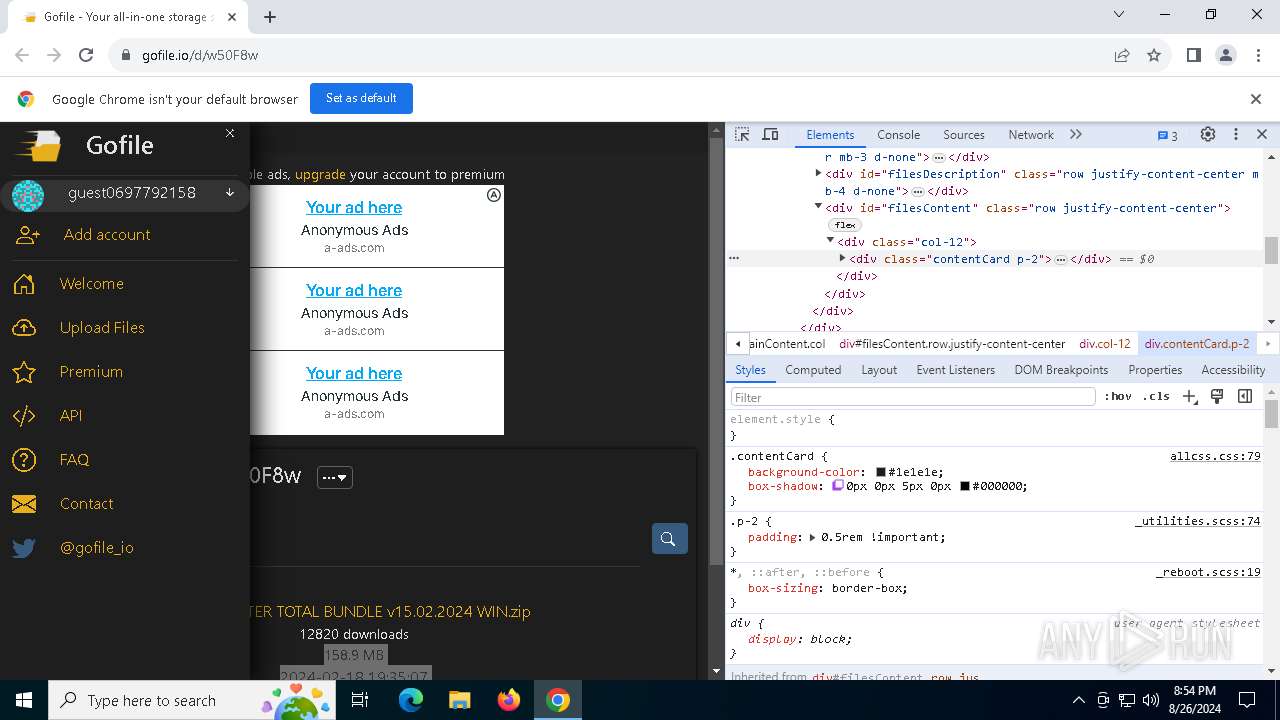Open _reboot.scss:19 source link
1280x720 pixels.
[1208, 572]
